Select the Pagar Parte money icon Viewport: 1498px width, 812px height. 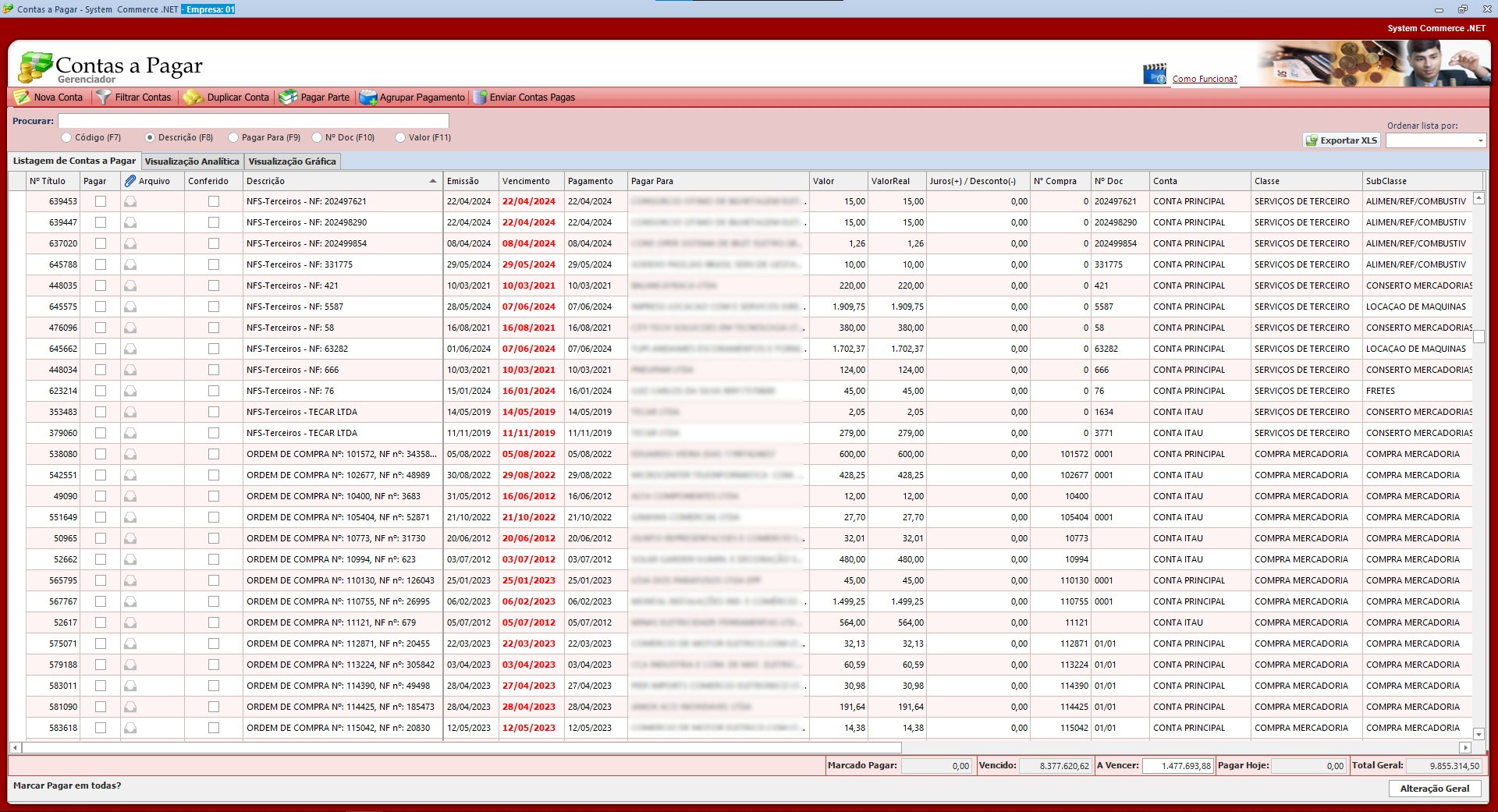[288, 98]
